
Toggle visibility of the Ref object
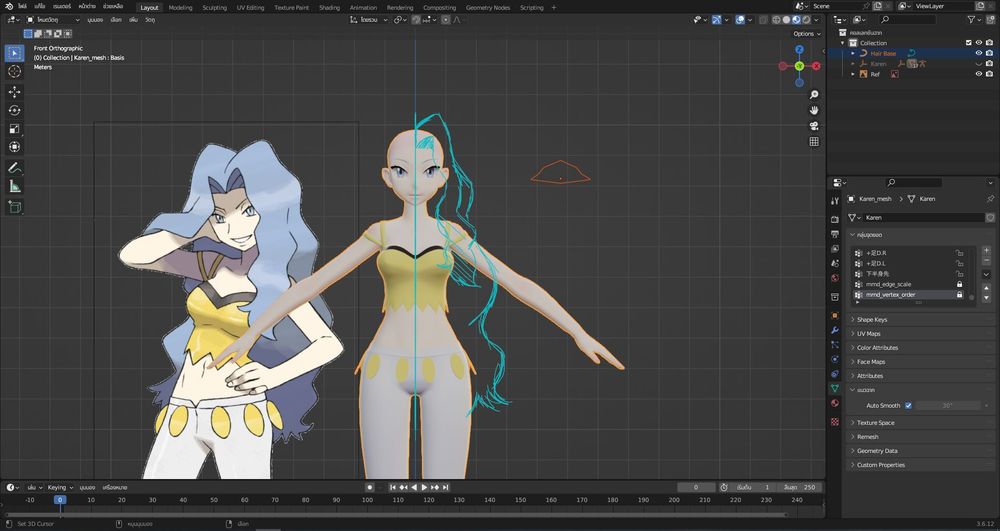(977, 74)
